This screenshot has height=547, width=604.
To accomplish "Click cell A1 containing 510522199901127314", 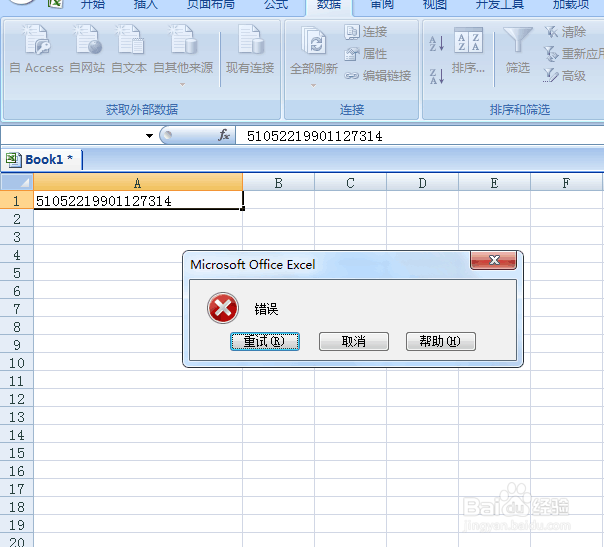I will [x=138, y=201].
